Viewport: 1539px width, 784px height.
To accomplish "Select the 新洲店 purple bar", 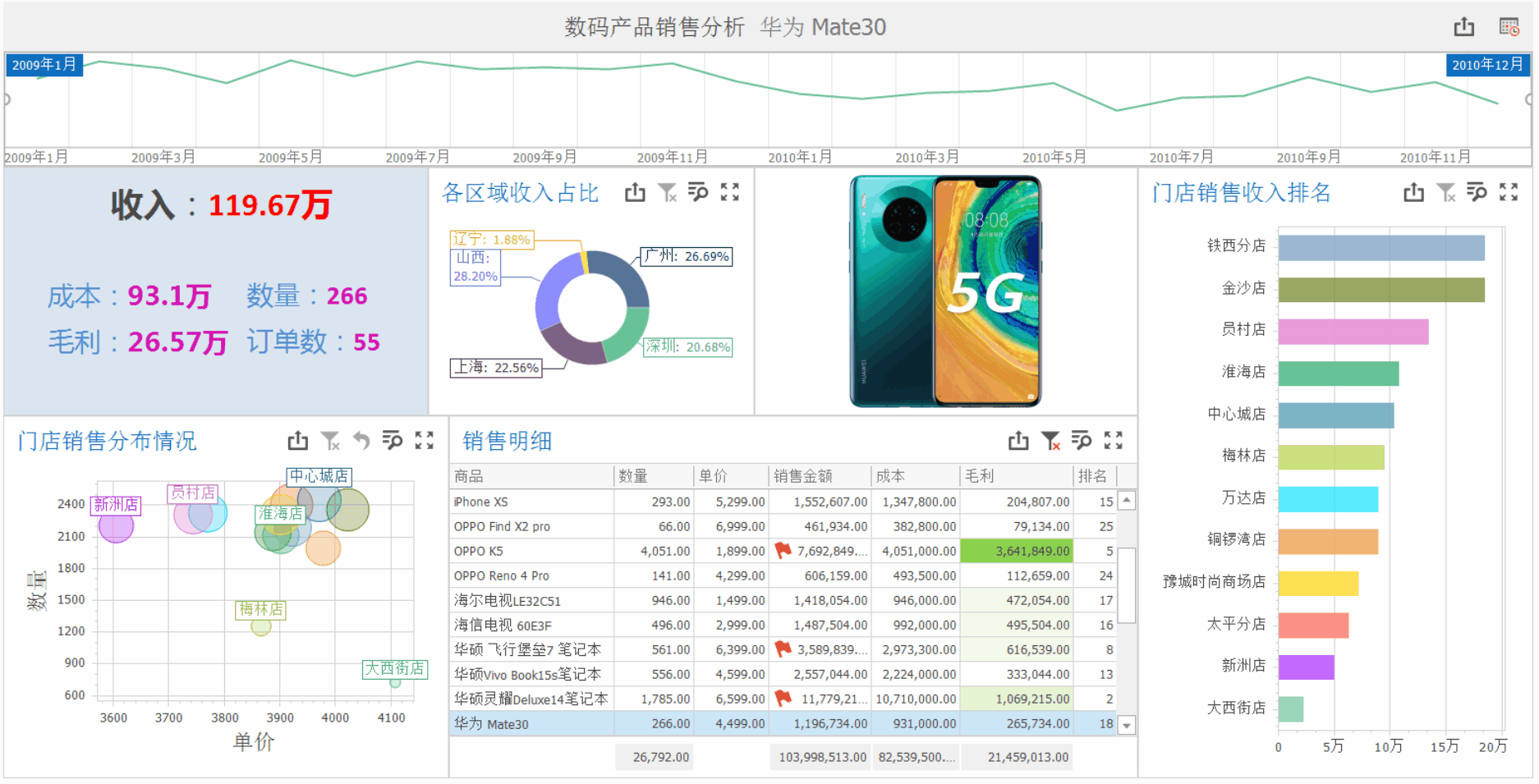I will (1306, 667).
